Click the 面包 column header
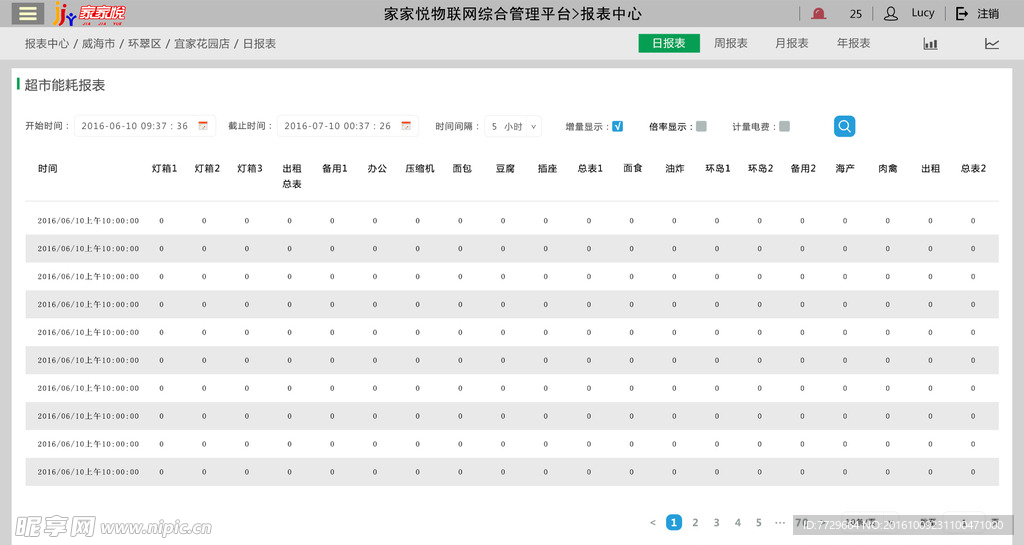The height and width of the screenshot is (545, 1024). pyautogui.click(x=462, y=168)
